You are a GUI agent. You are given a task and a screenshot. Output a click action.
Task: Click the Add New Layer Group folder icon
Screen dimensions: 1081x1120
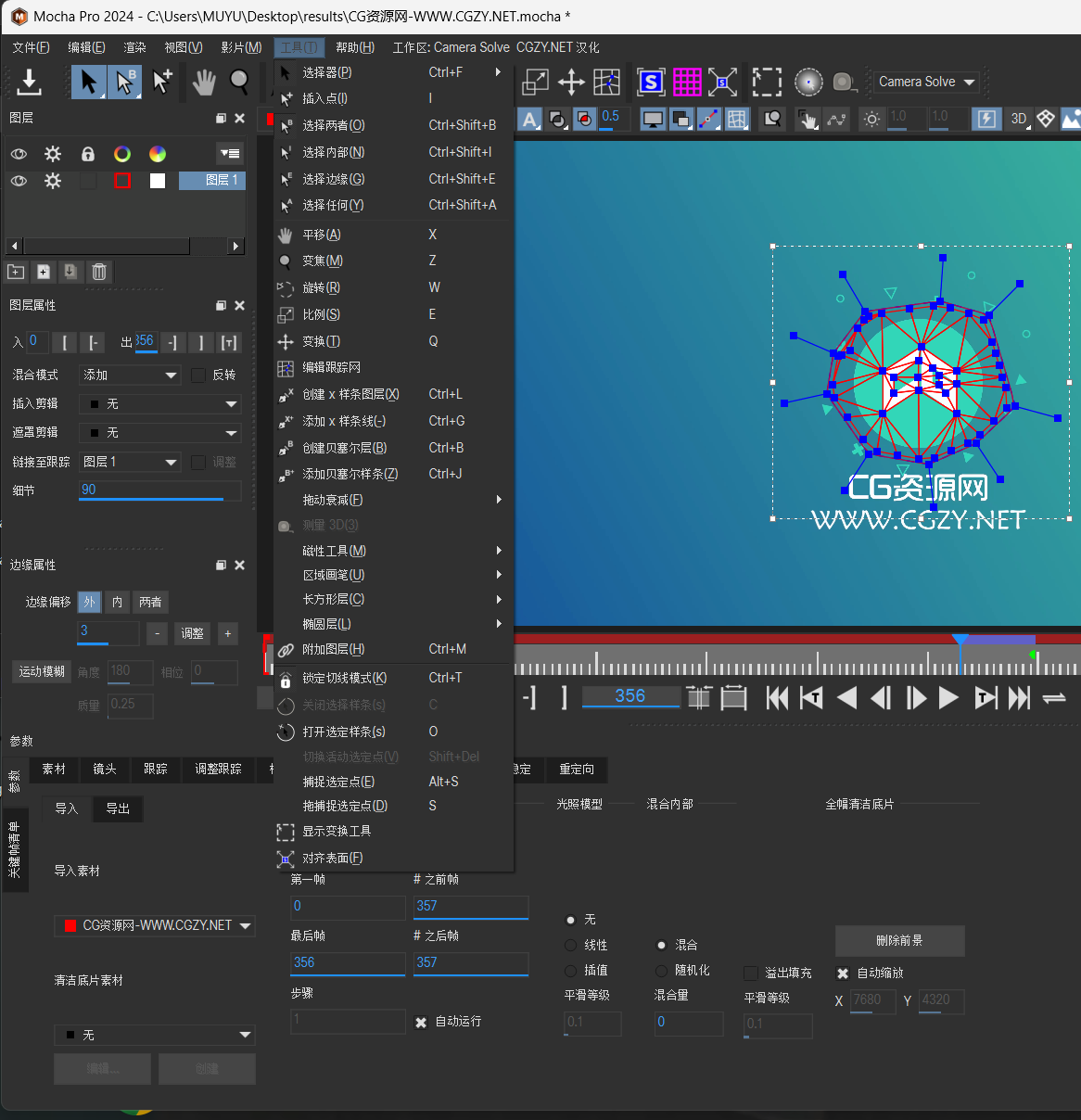tap(16, 272)
